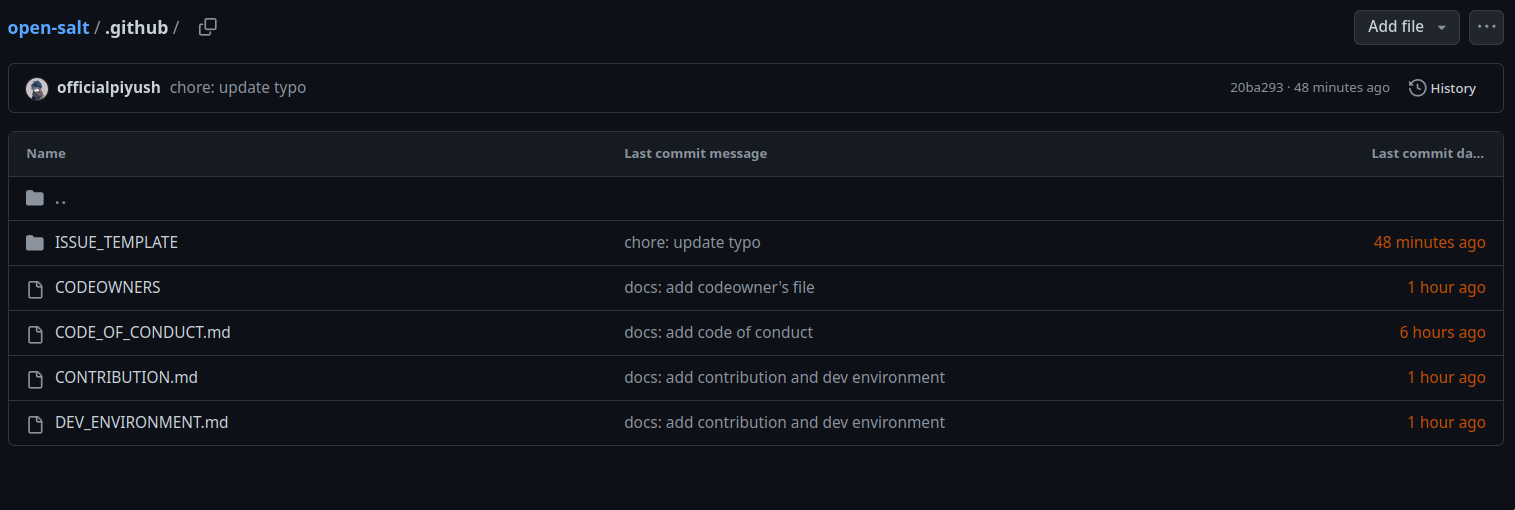Screen dimensions: 1515x510
Task: Click the DEV_ENVIRONMENT.md file icon
Action: click(x=35, y=424)
